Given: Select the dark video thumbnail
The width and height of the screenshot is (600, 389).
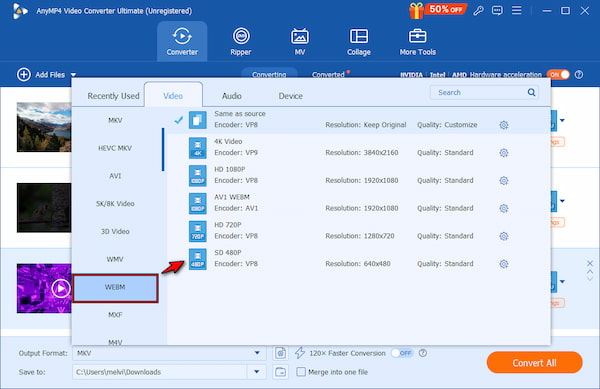Looking at the screenshot, I should (44, 208).
